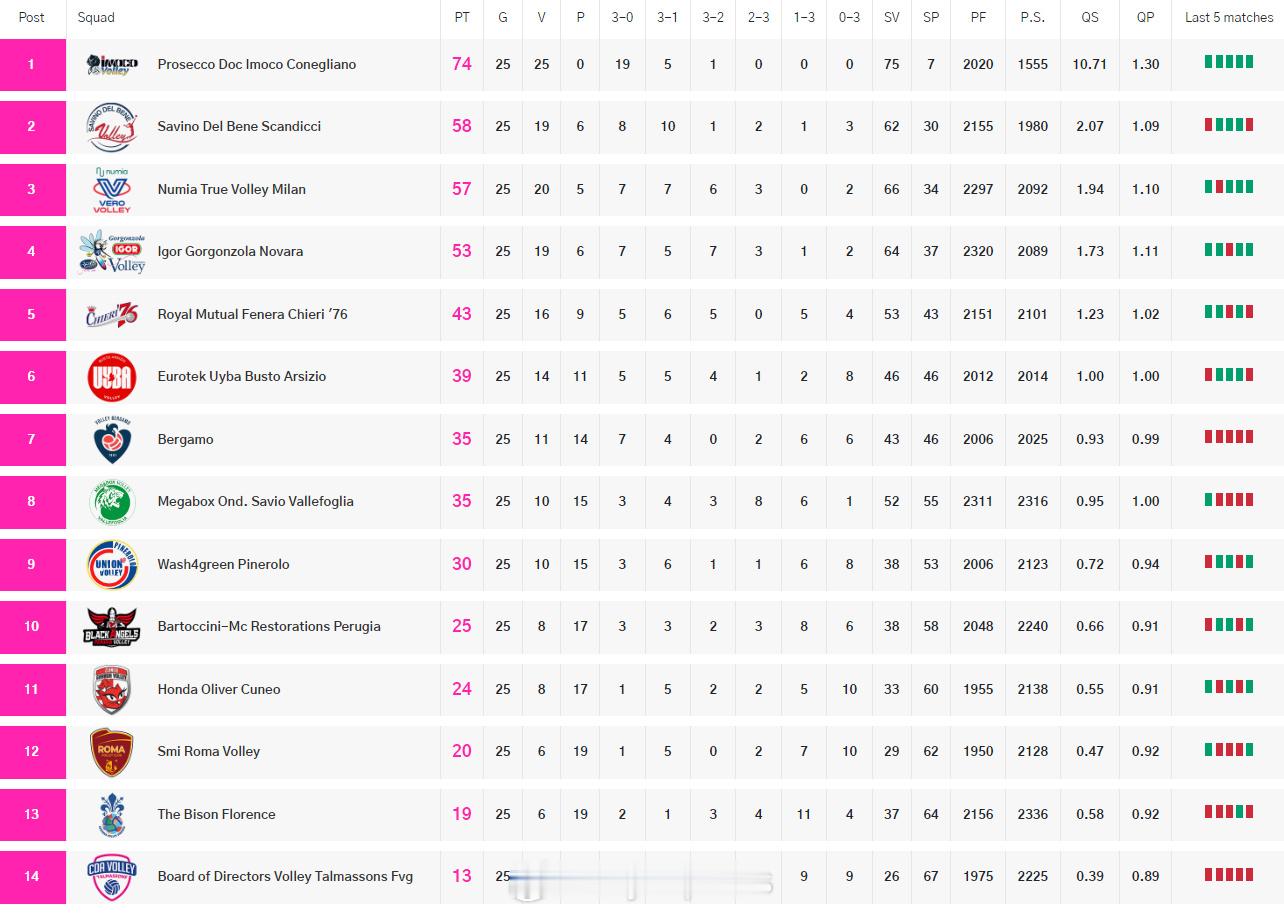Open Numia True Volley Milan link
Viewport: 1284px width, 915px height.
[231, 189]
